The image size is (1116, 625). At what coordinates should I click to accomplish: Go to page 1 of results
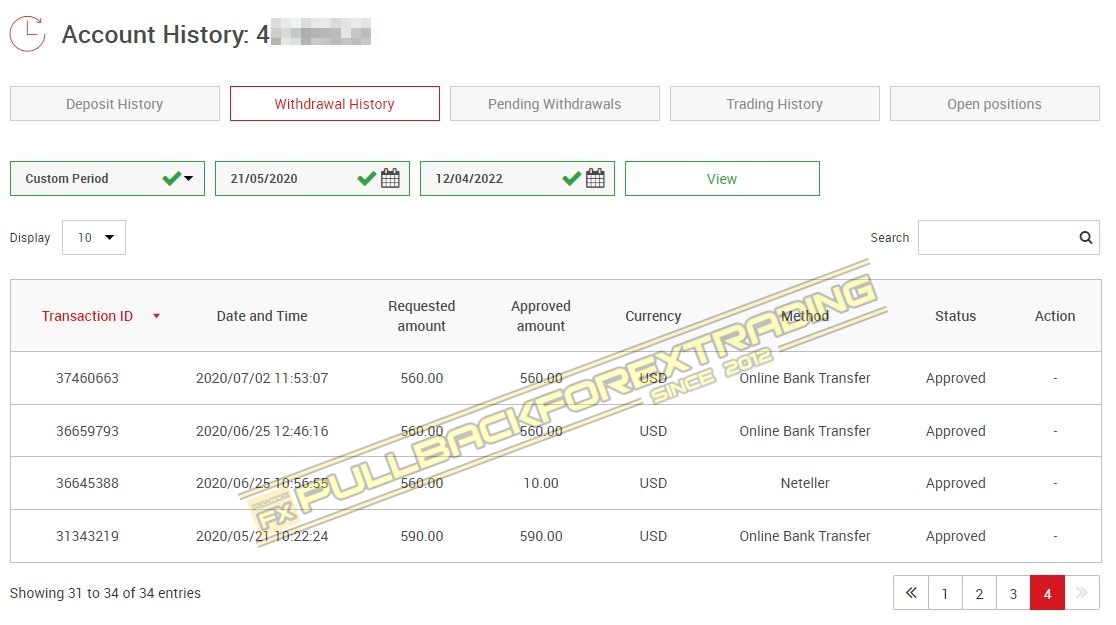click(944, 593)
